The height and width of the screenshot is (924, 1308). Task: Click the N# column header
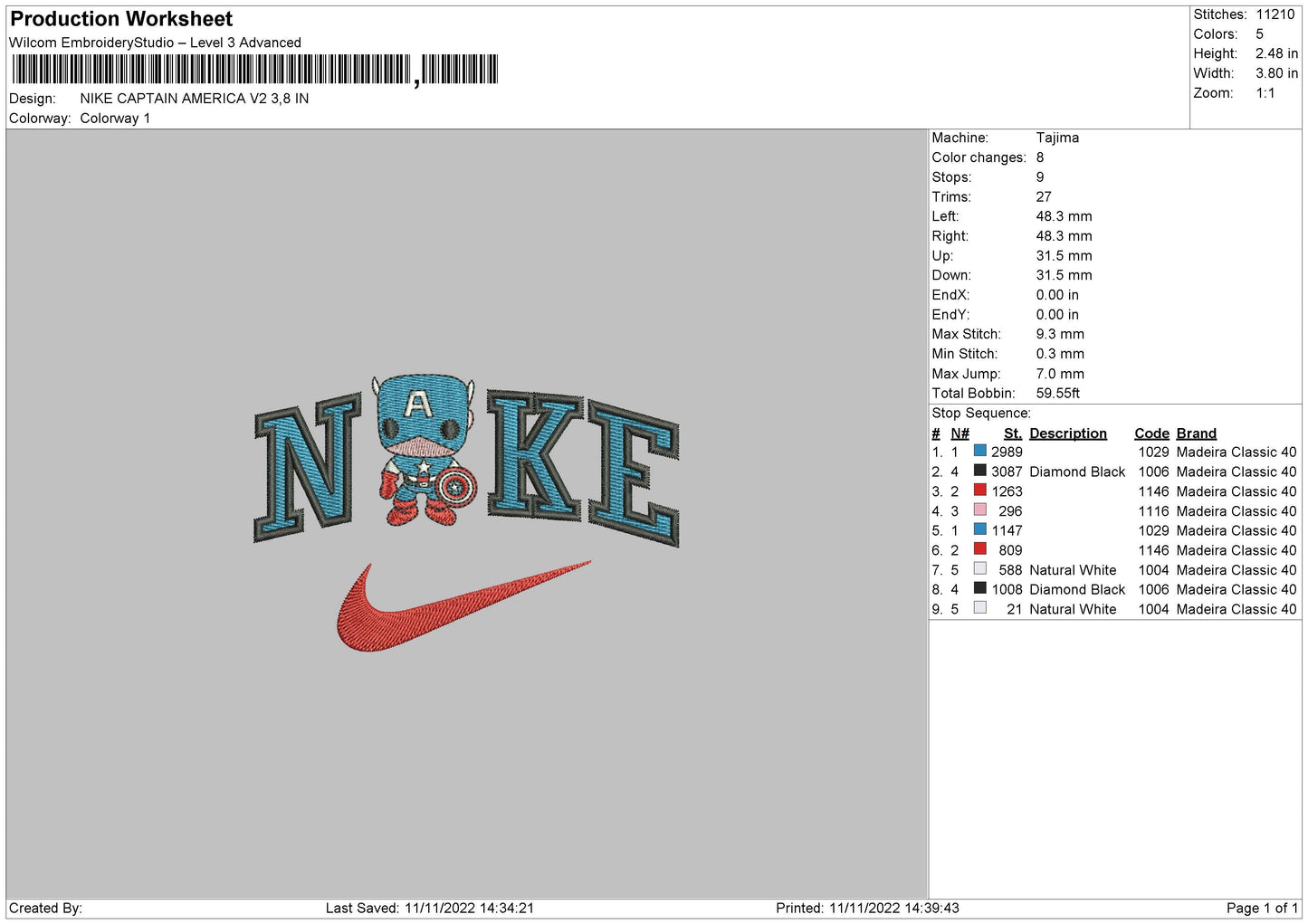tap(960, 433)
